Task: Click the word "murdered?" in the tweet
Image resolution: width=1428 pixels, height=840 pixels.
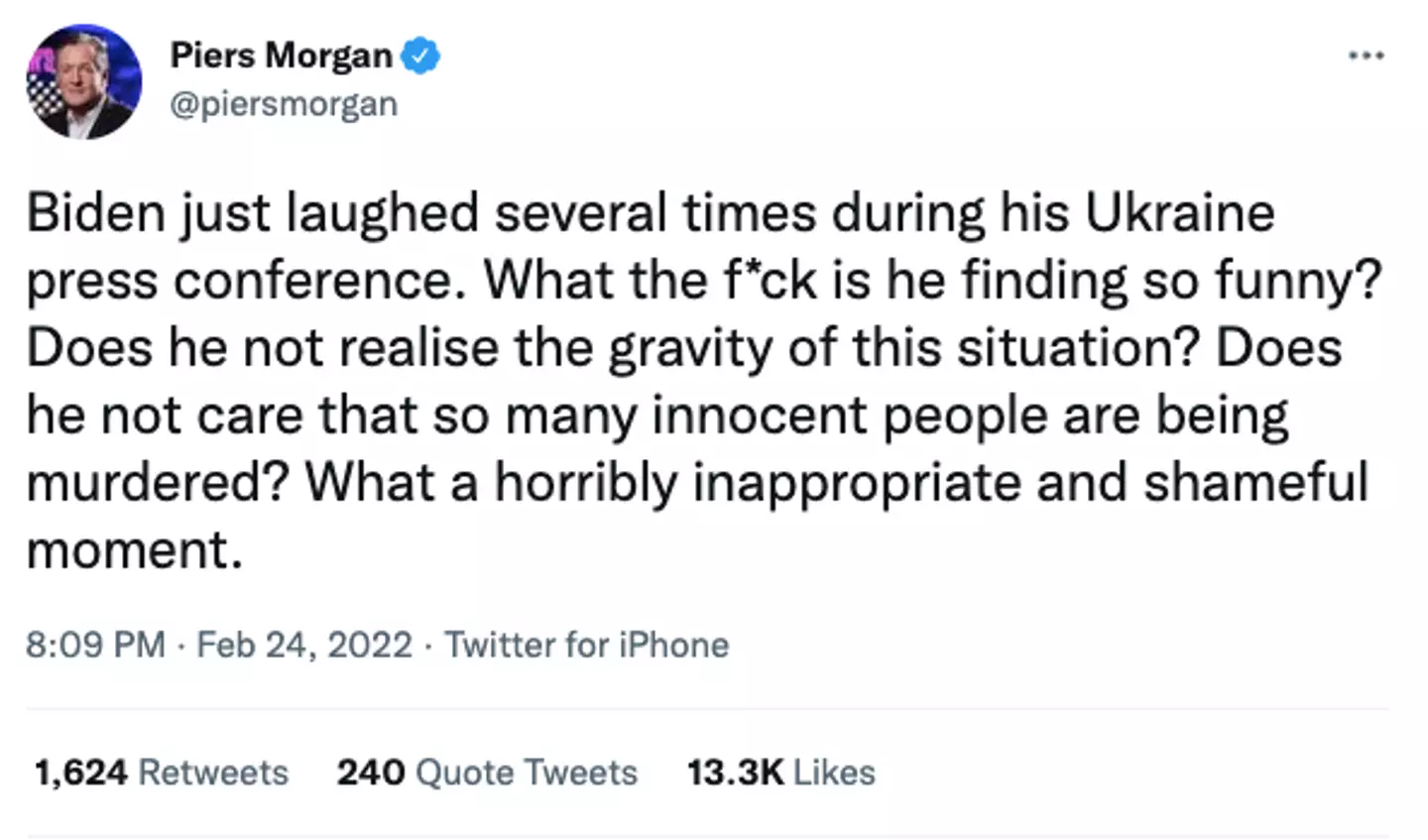Action: (158, 483)
